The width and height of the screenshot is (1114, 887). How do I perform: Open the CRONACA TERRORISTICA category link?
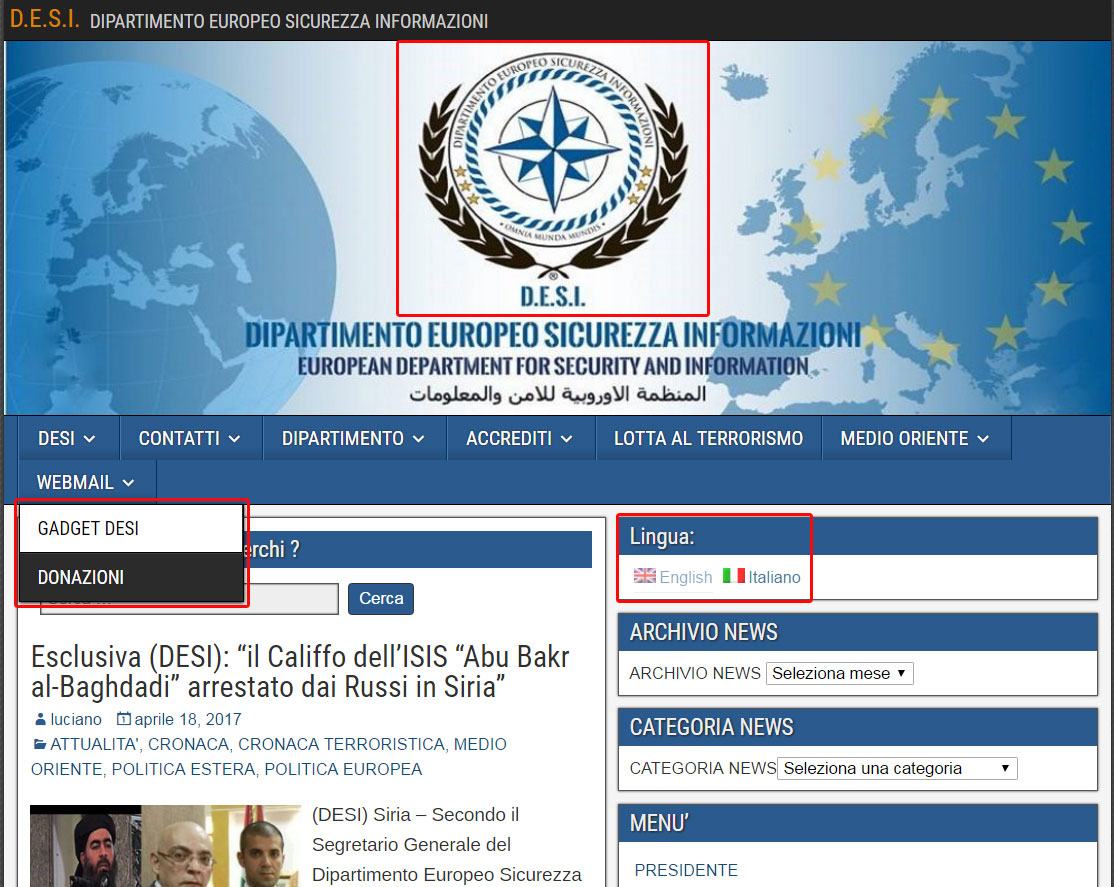click(341, 744)
